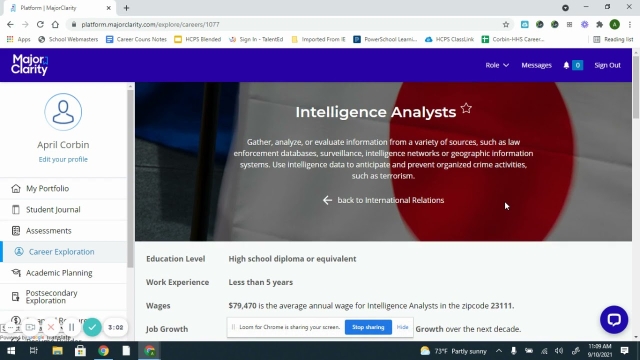Click the back arrow to International Relations
The height and width of the screenshot is (360, 640).
click(x=327, y=200)
